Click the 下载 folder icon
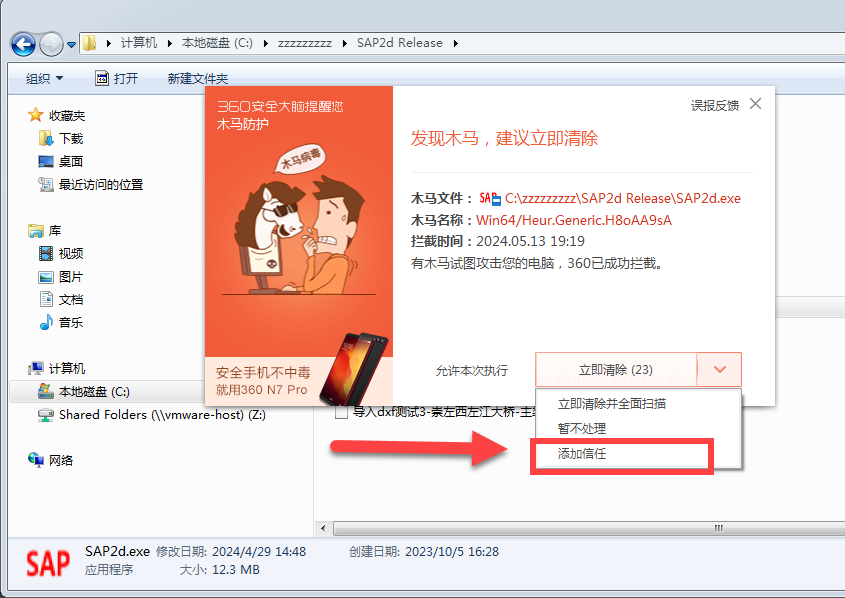The width and height of the screenshot is (845, 598). [46, 138]
